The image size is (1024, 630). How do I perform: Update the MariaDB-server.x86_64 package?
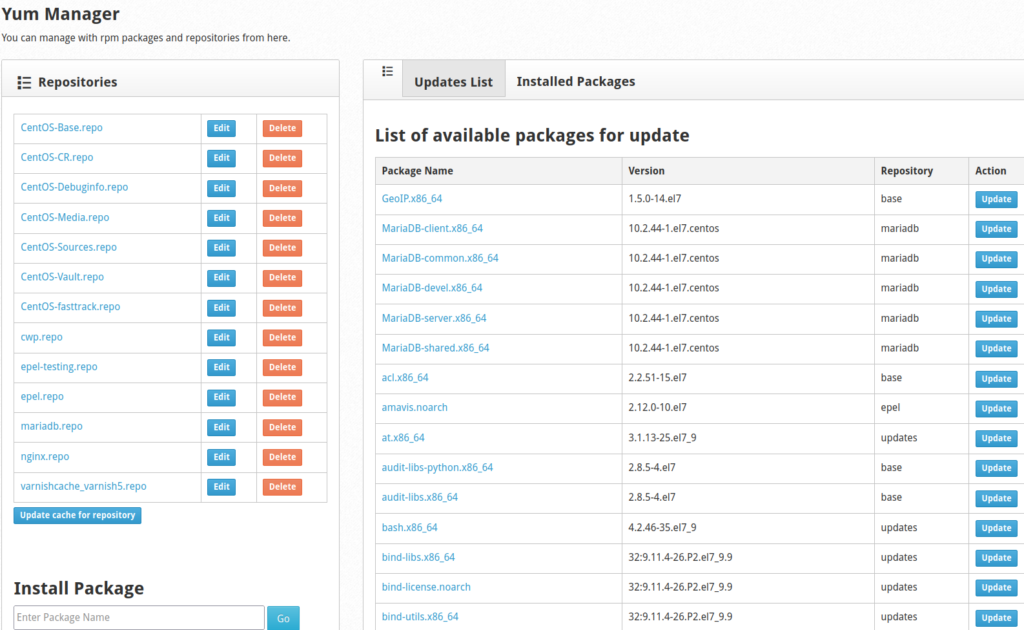(x=995, y=319)
